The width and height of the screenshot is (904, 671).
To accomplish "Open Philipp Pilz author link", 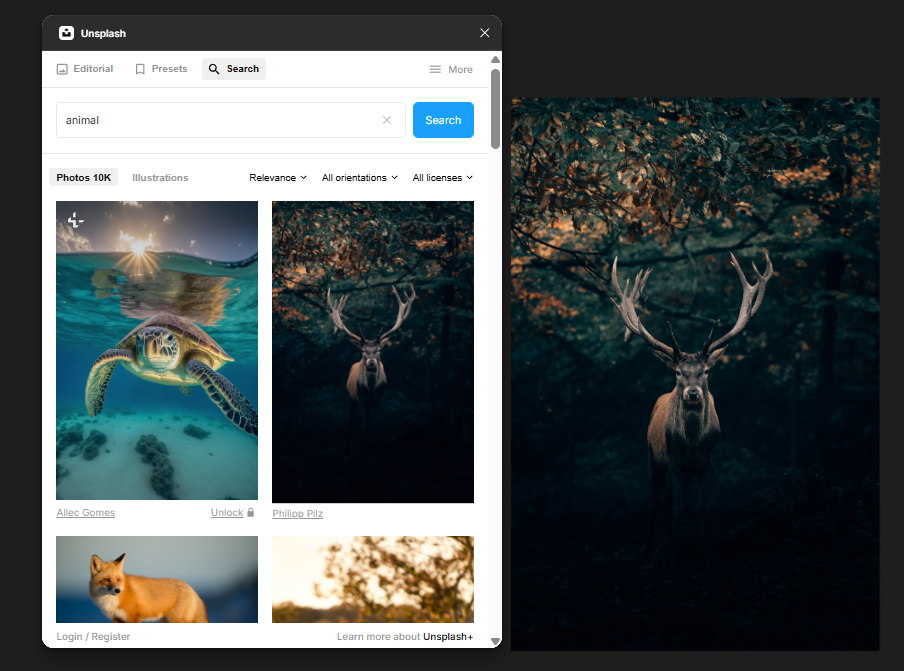I will (297, 514).
